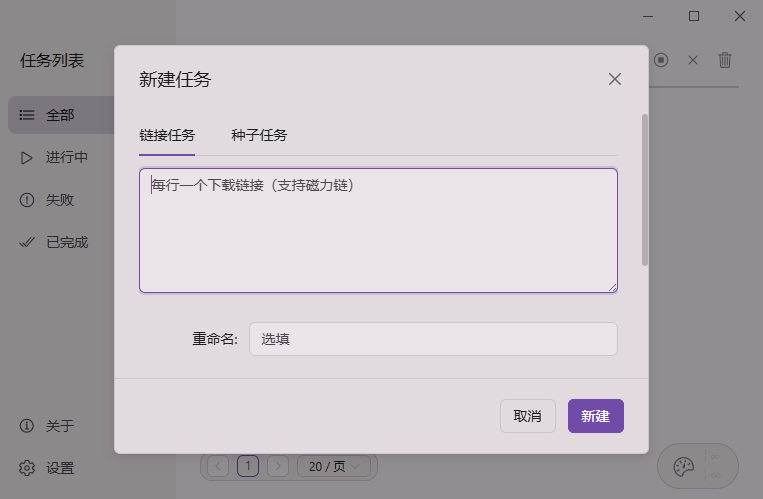Click the 重命名 input field
This screenshot has height=499, width=763.
433,339
